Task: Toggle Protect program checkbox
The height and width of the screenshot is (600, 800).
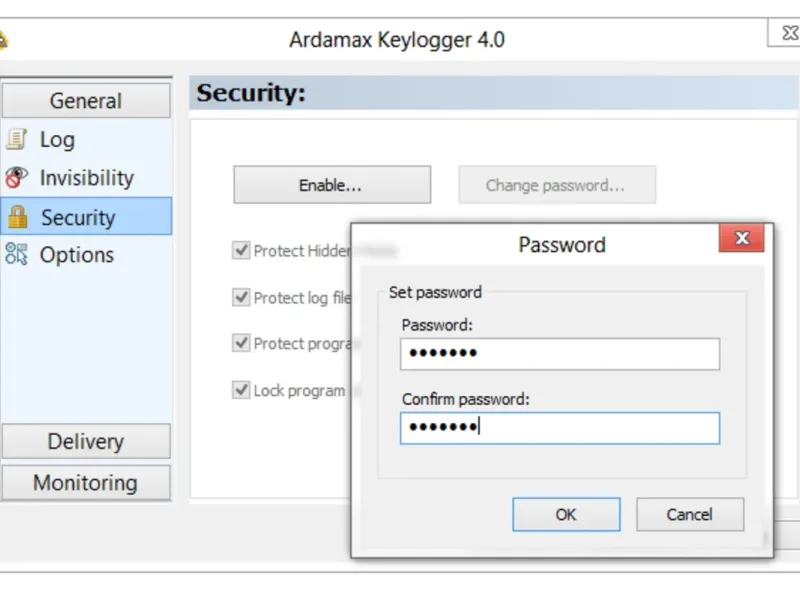Action: pos(241,343)
